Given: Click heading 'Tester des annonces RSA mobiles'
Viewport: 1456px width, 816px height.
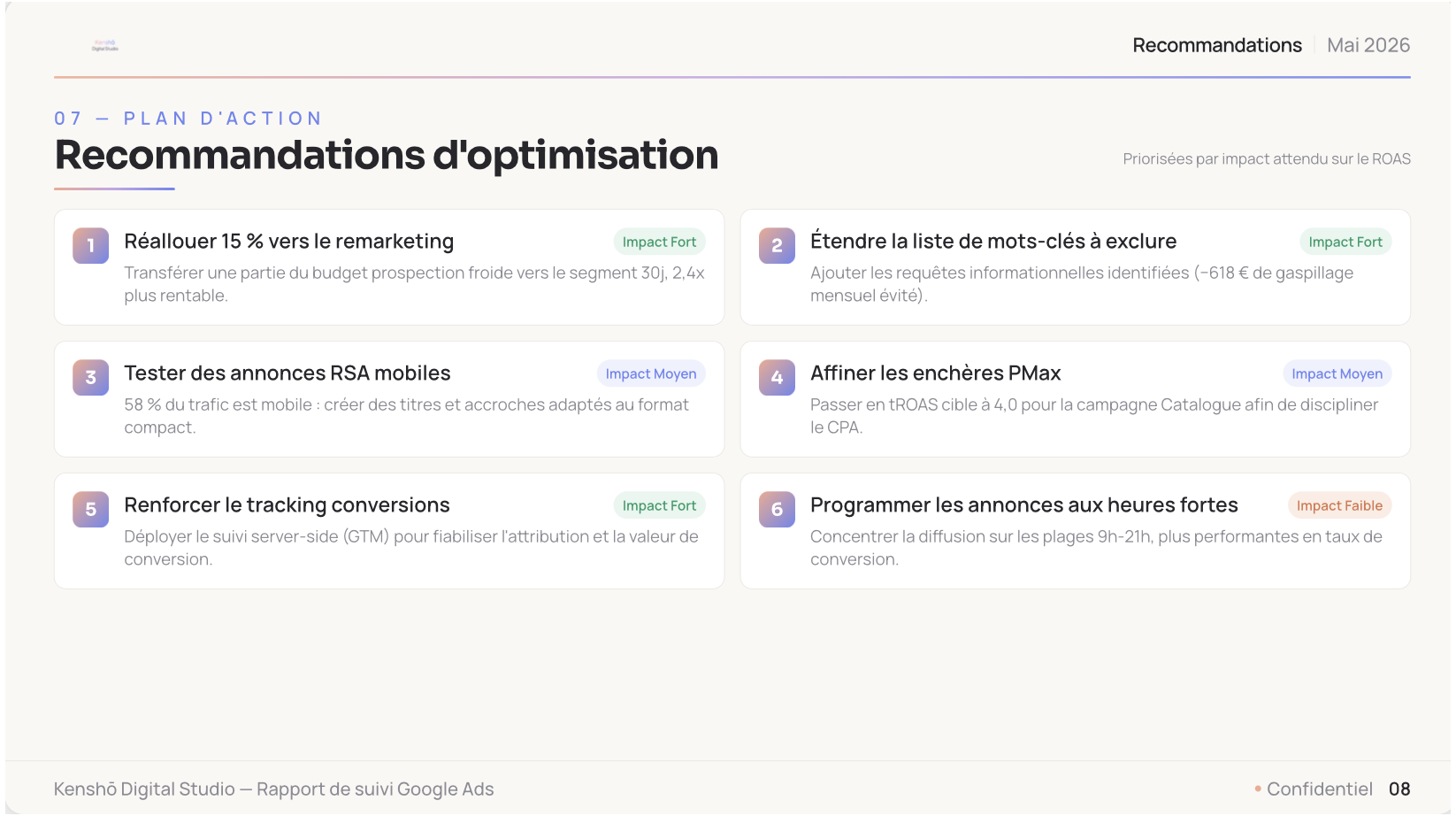Looking at the screenshot, I should coord(287,373).
